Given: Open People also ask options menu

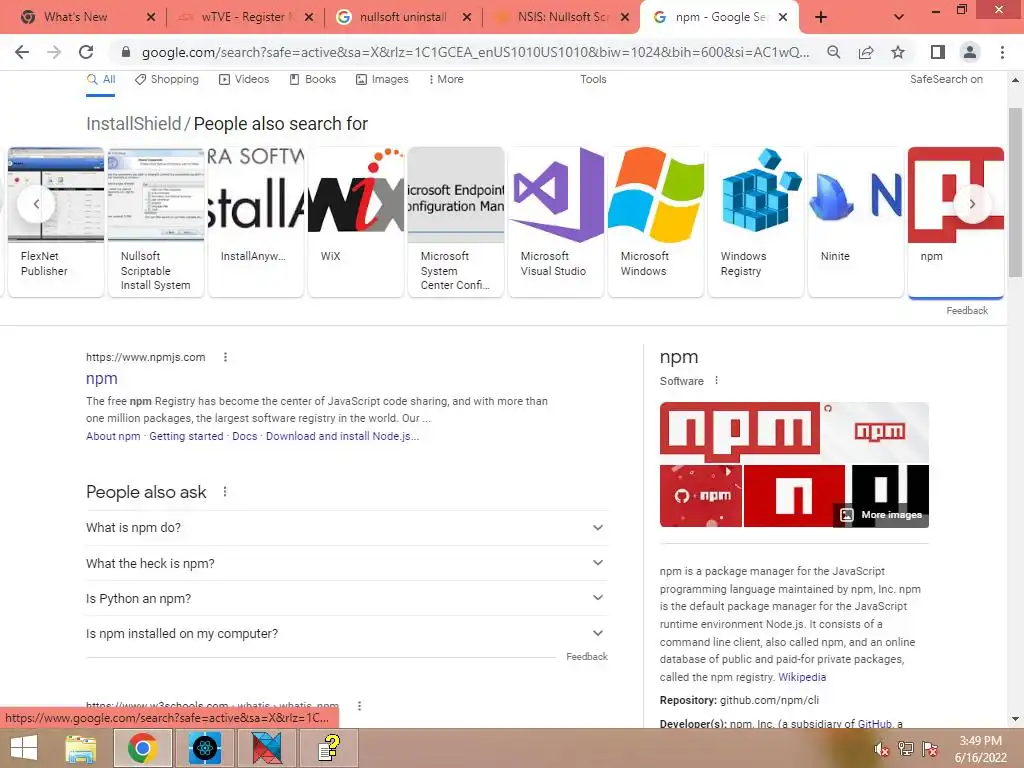Looking at the screenshot, I should [225, 492].
